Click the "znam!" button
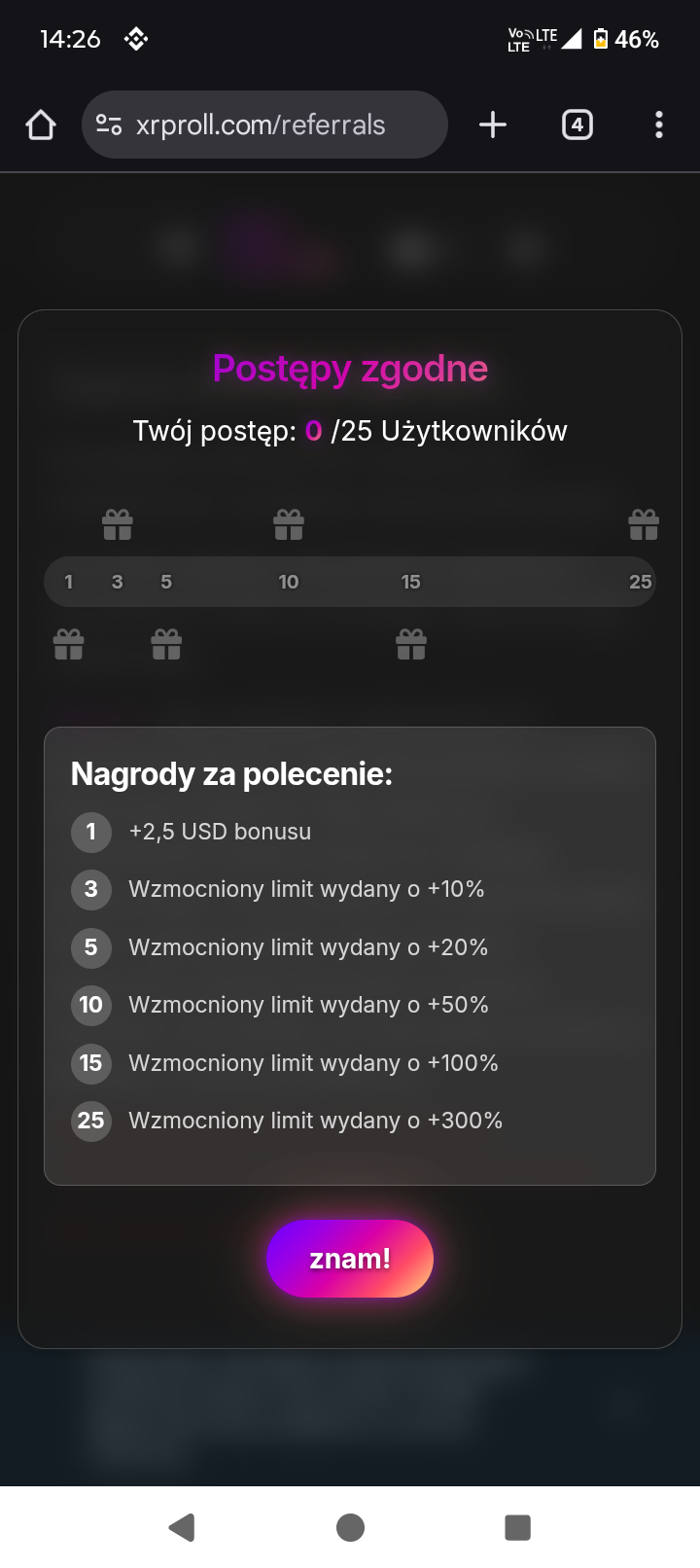 (350, 1259)
